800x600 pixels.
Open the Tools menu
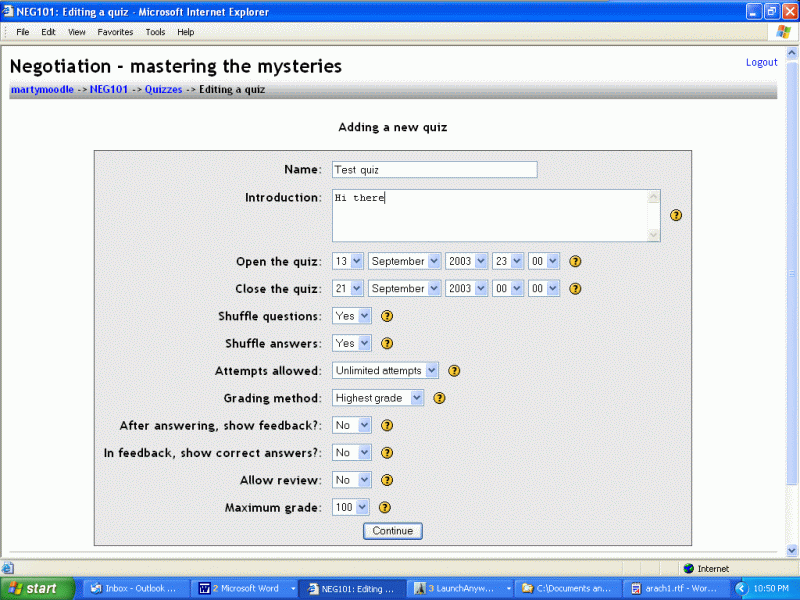pos(155,32)
